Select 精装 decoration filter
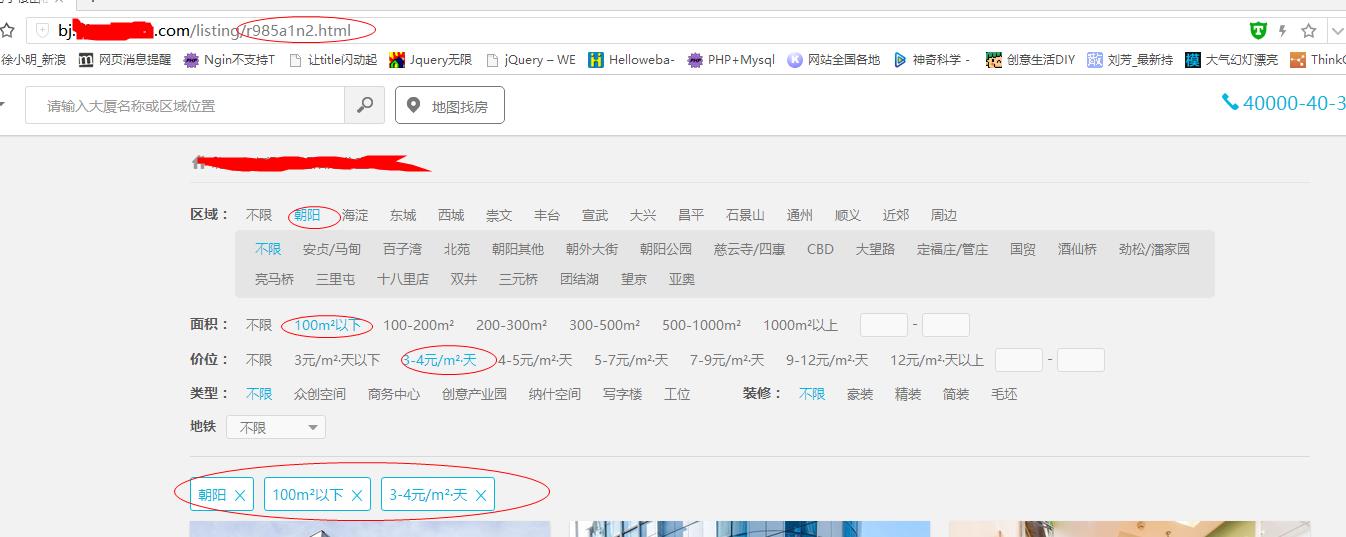This screenshot has height=537, width=1346. (908, 394)
